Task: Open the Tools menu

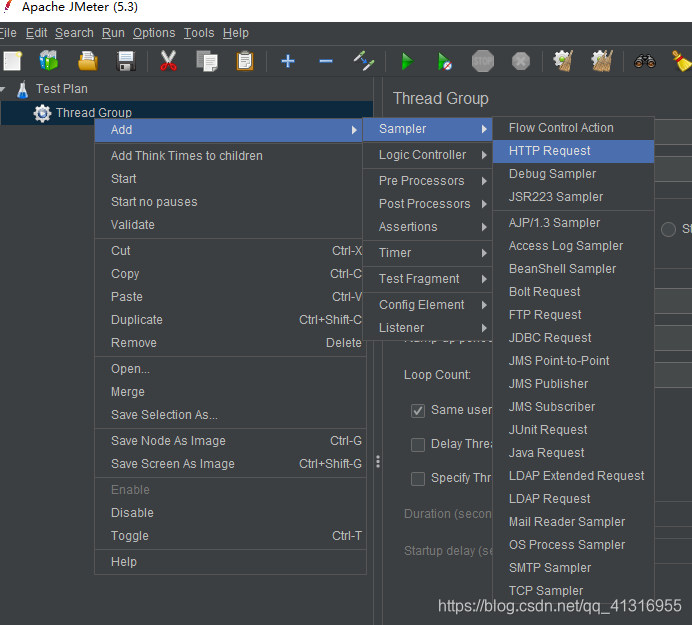Action: coord(199,33)
